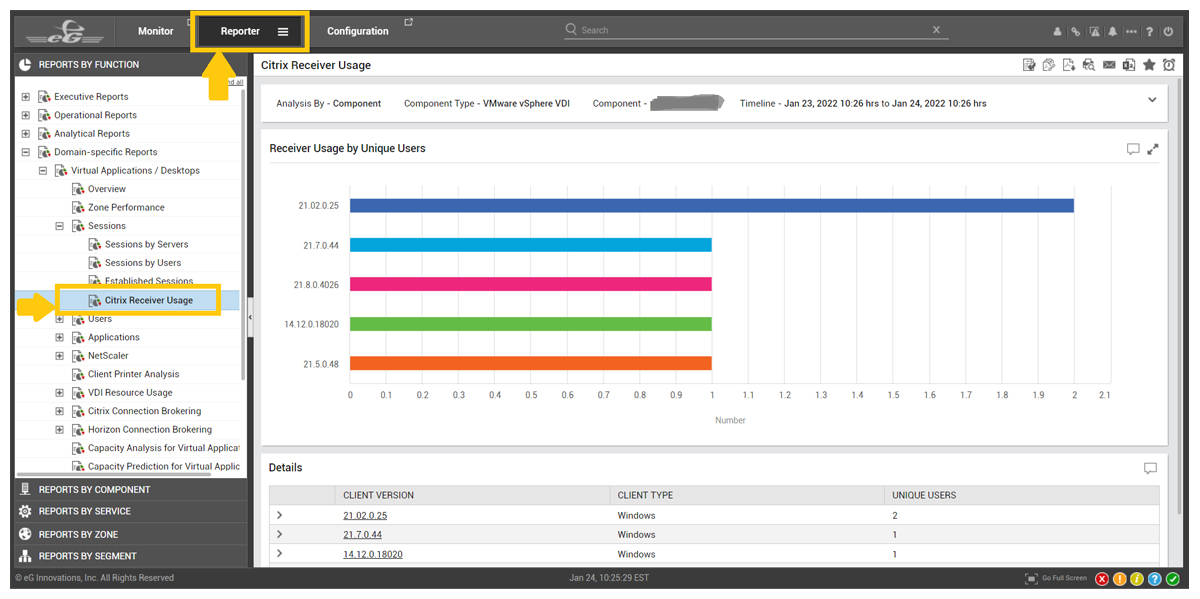Collapse the Domain-specific Reports node
Image resolution: width=1200 pixels, height=599 pixels.
point(26,152)
